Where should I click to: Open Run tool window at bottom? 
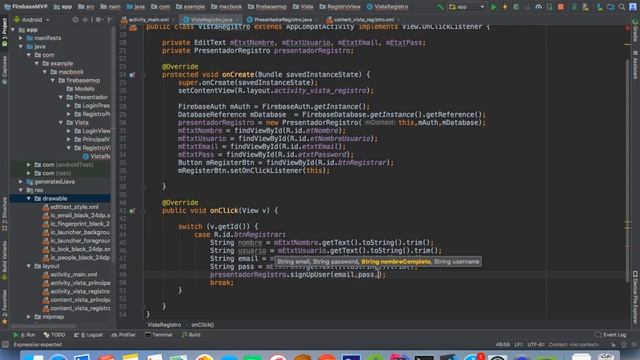24,335
